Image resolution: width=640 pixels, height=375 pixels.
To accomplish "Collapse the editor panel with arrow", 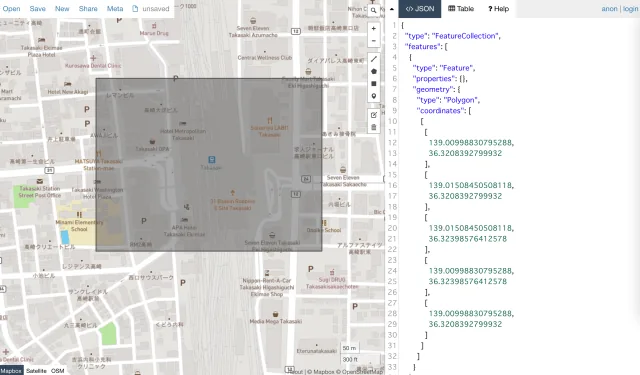I will pos(392,9).
